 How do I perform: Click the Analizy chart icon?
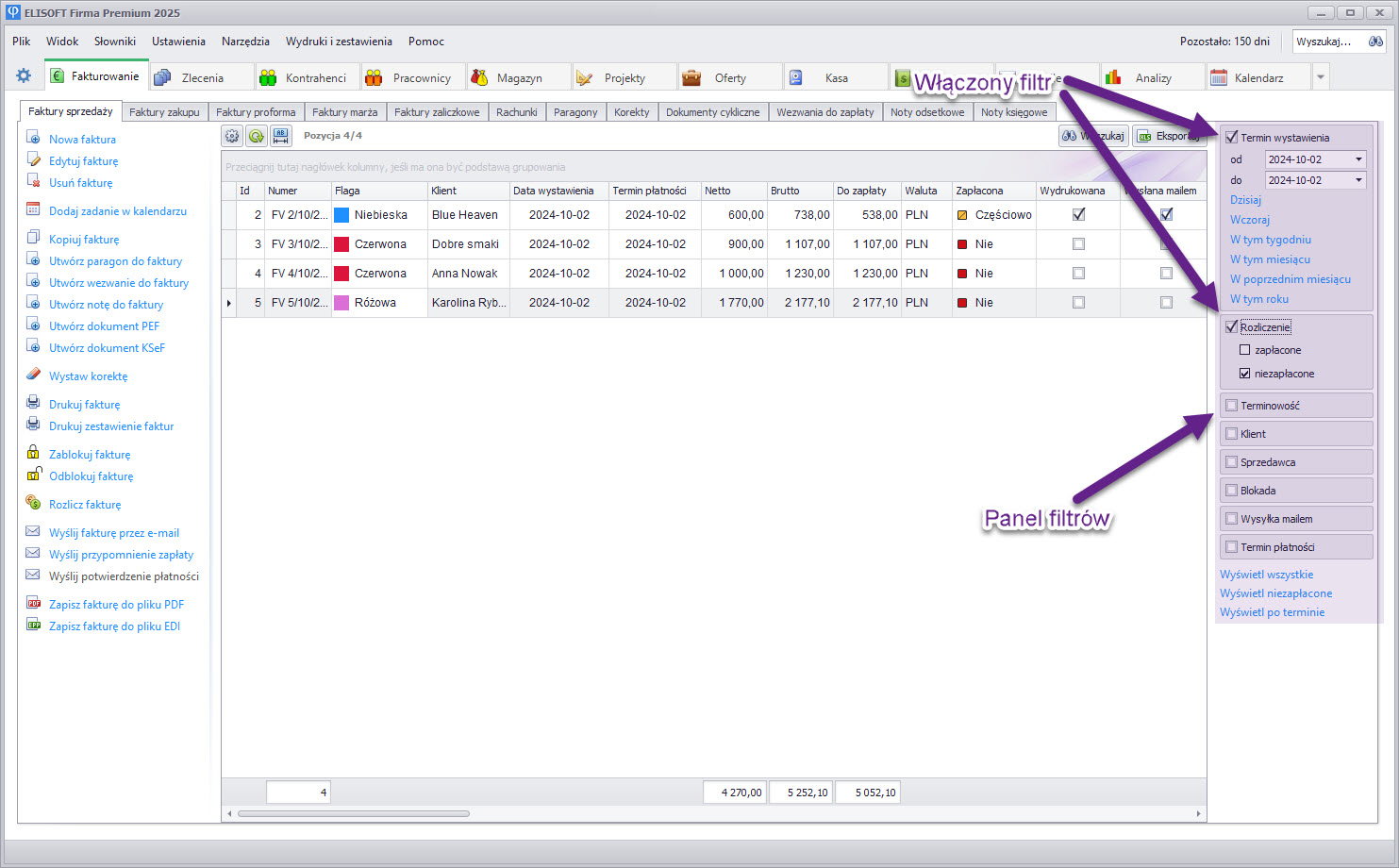(x=1113, y=77)
